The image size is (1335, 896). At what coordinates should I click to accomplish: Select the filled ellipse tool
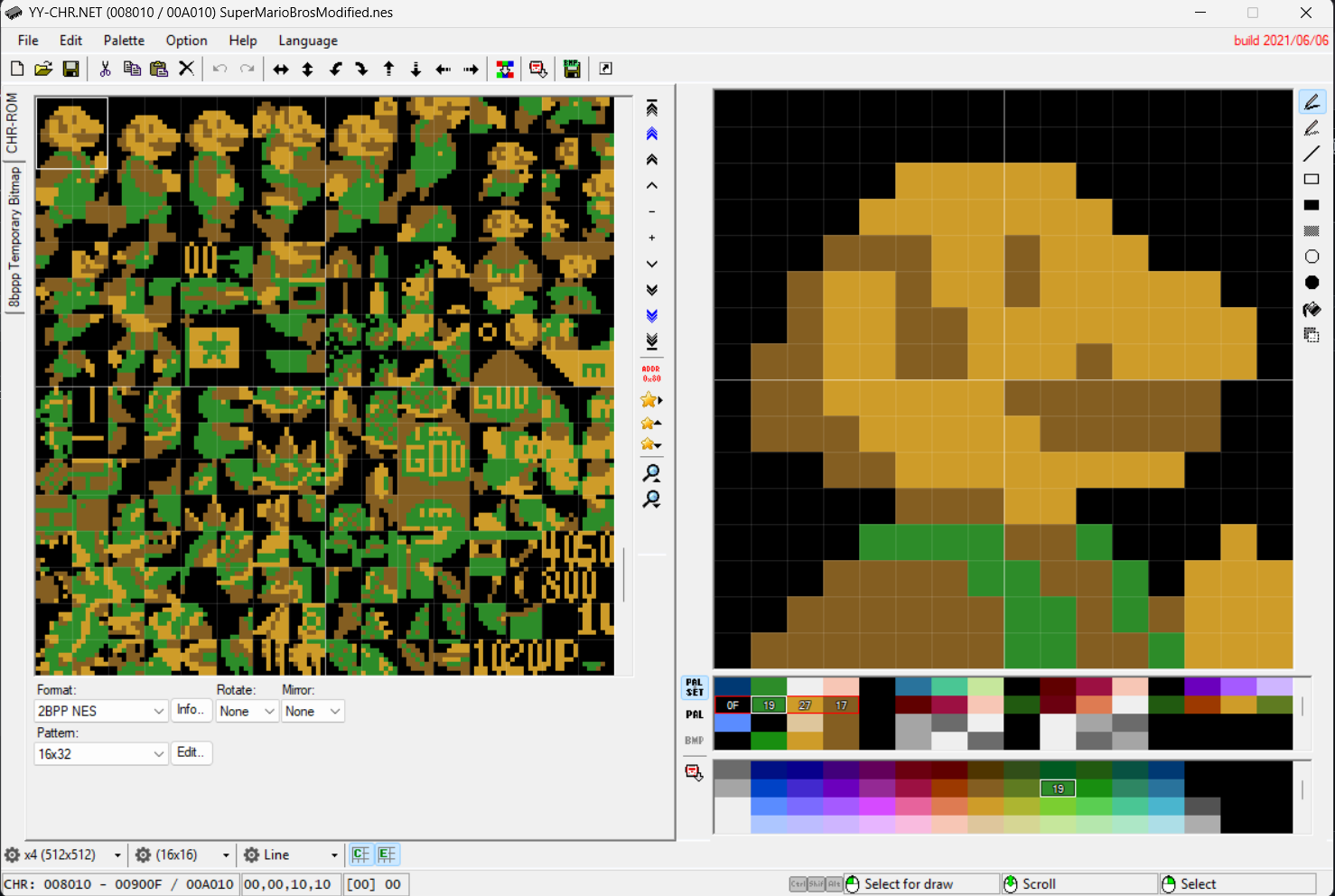coord(1312,283)
